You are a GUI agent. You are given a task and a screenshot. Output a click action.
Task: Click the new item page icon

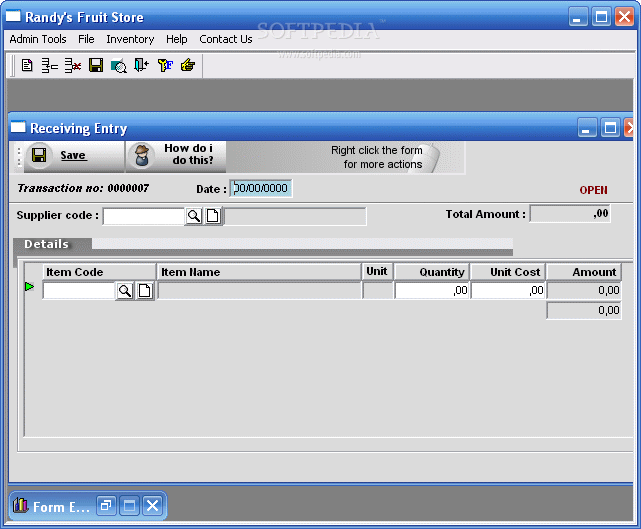tap(144, 291)
